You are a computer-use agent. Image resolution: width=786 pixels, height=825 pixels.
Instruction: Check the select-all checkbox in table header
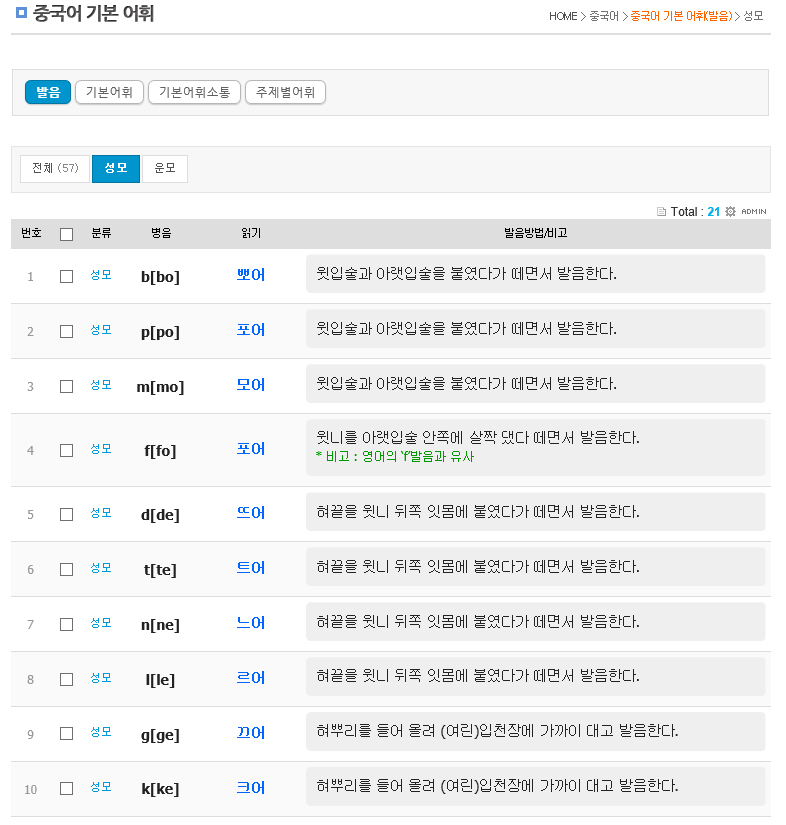66,234
